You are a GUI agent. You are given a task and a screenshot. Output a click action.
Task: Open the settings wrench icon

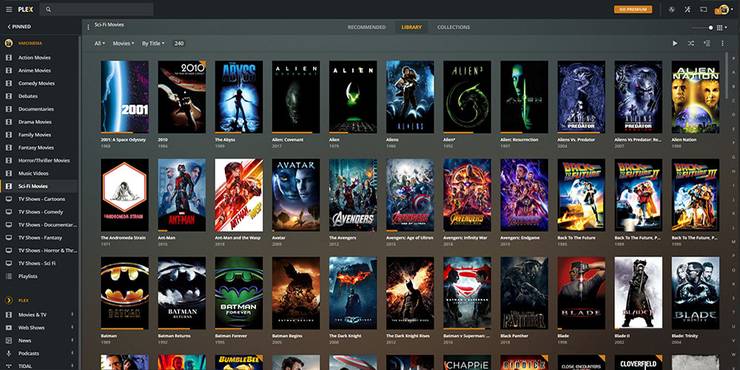click(688, 9)
